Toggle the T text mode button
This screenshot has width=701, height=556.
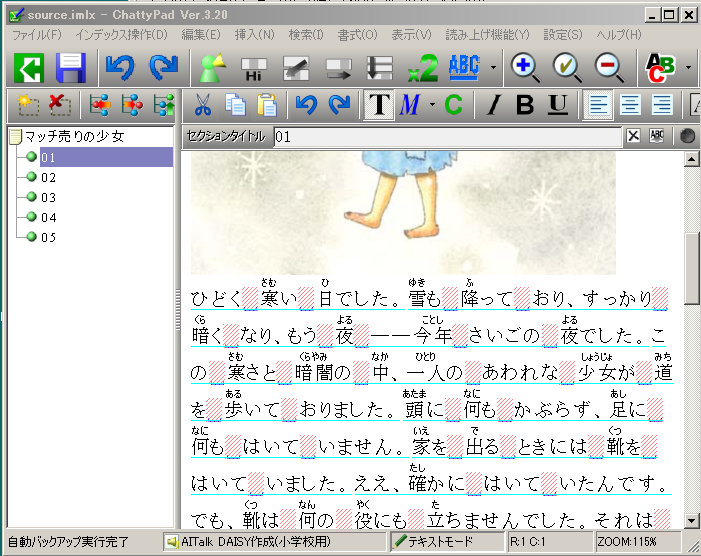(x=379, y=105)
